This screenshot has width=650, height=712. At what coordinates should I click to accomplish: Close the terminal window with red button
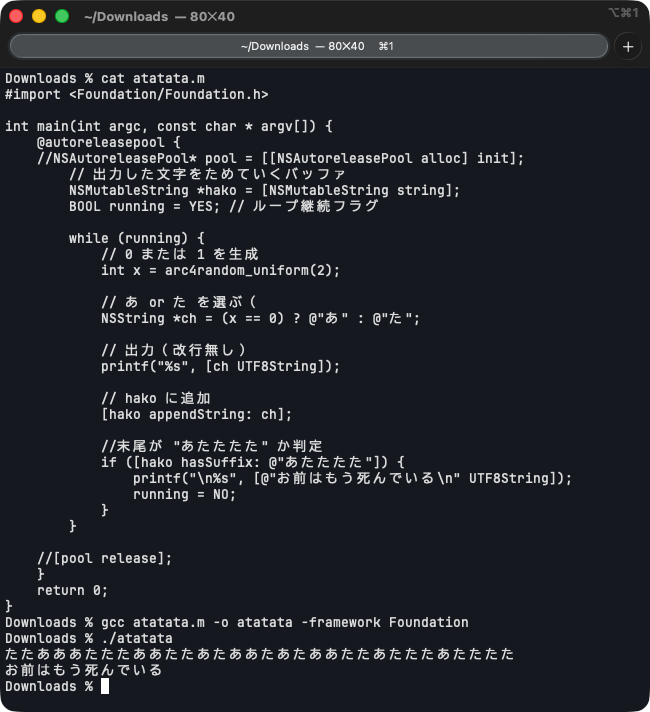[x=16, y=16]
